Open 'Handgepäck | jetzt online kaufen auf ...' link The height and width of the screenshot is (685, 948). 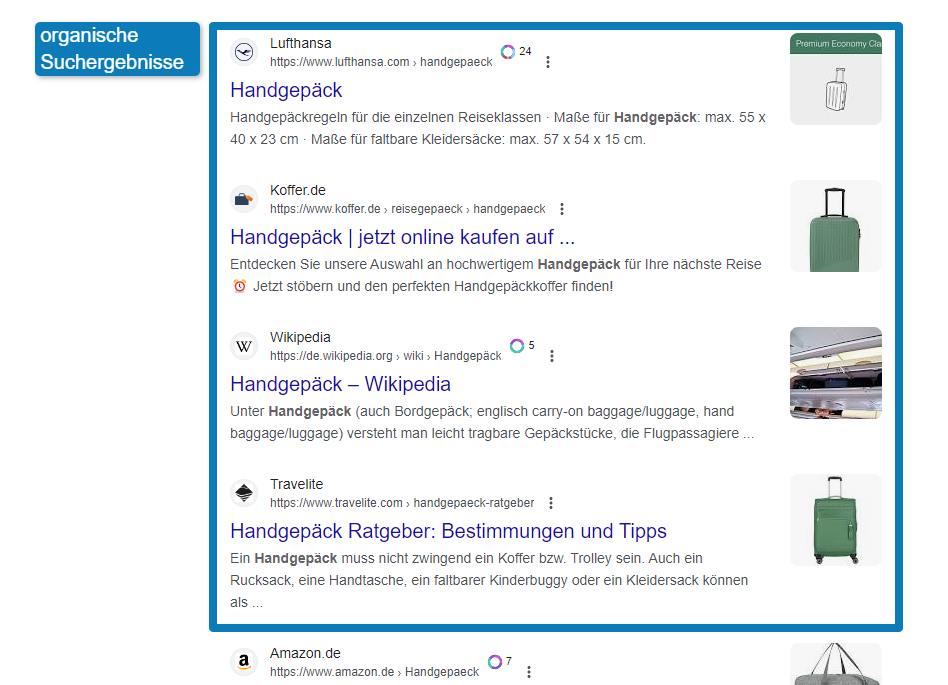tap(402, 237)
